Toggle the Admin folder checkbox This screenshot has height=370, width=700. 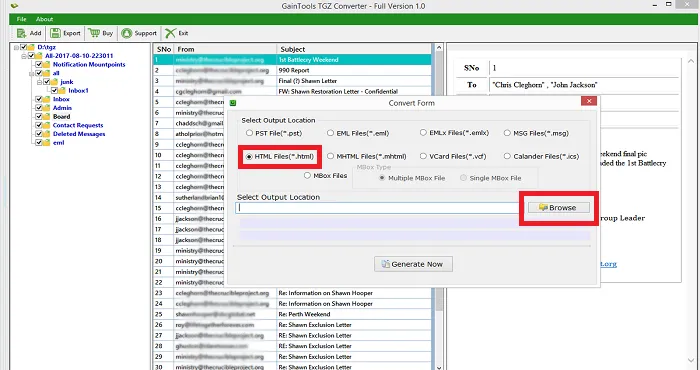(39, 108)
